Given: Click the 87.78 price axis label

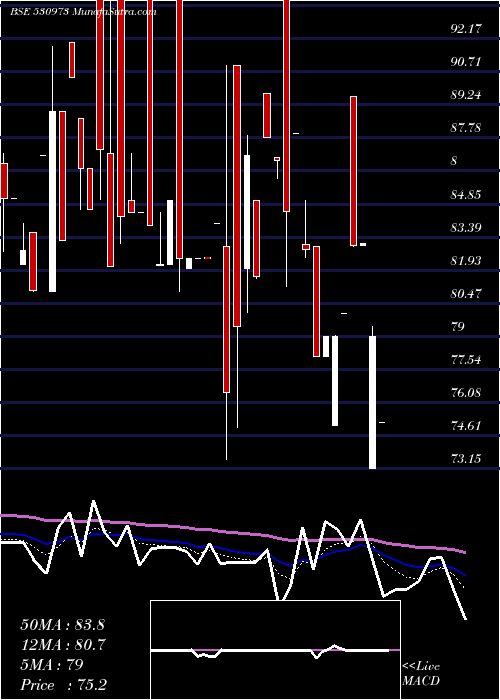Looking at the screenshot, I should click(466, 128).
